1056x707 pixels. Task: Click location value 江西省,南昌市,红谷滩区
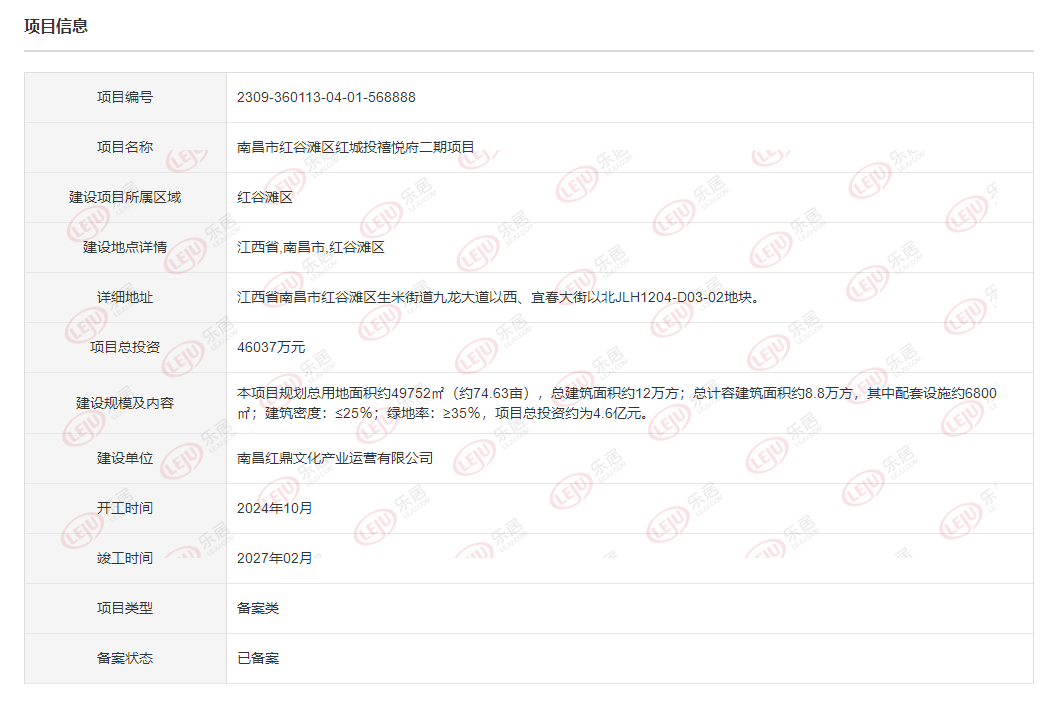click(310, 247)
